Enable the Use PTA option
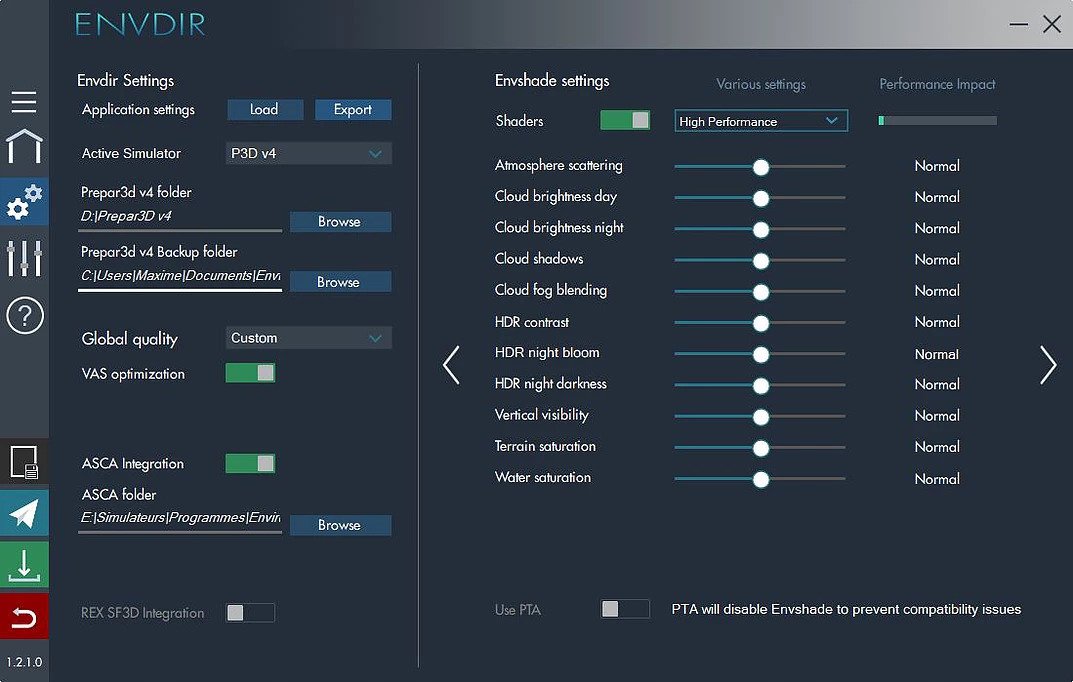The image size is (1073, 682). 624,608
